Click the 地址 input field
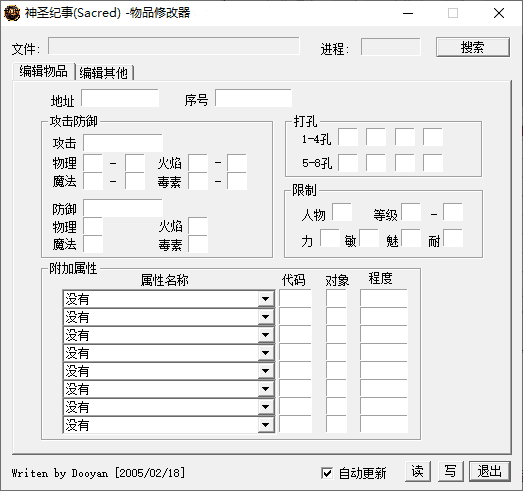The width and height of the screenshot is (523, 491). click(120, 98)
